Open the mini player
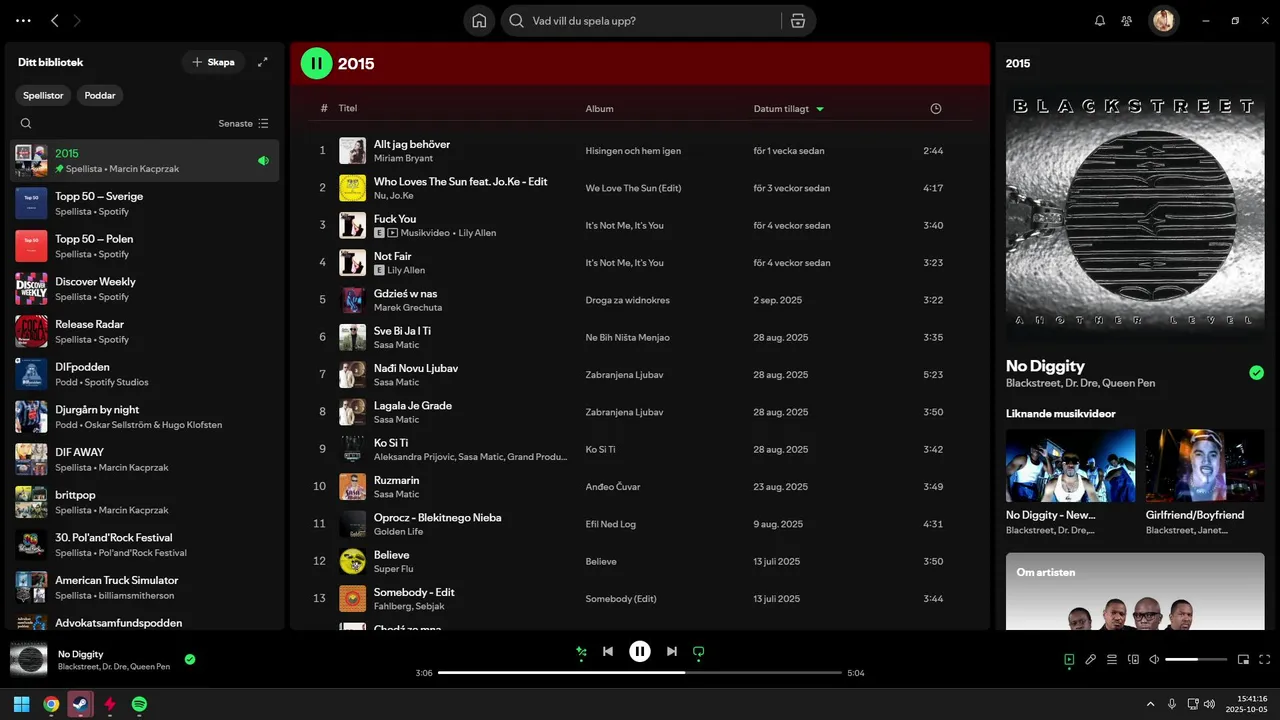The width and height of the screenshot is (1280, 720). pos(1244,660)
